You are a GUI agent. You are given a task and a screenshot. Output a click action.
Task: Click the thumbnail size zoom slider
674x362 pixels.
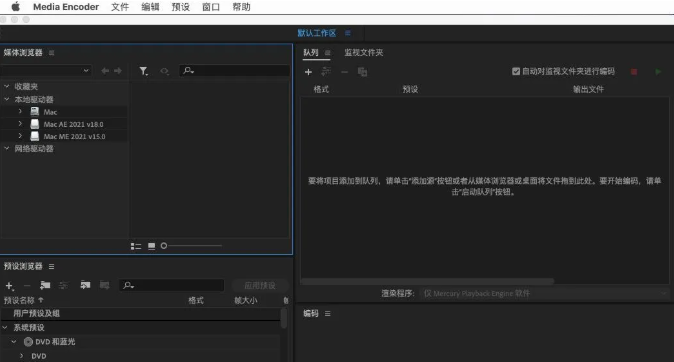click(191, 246)
